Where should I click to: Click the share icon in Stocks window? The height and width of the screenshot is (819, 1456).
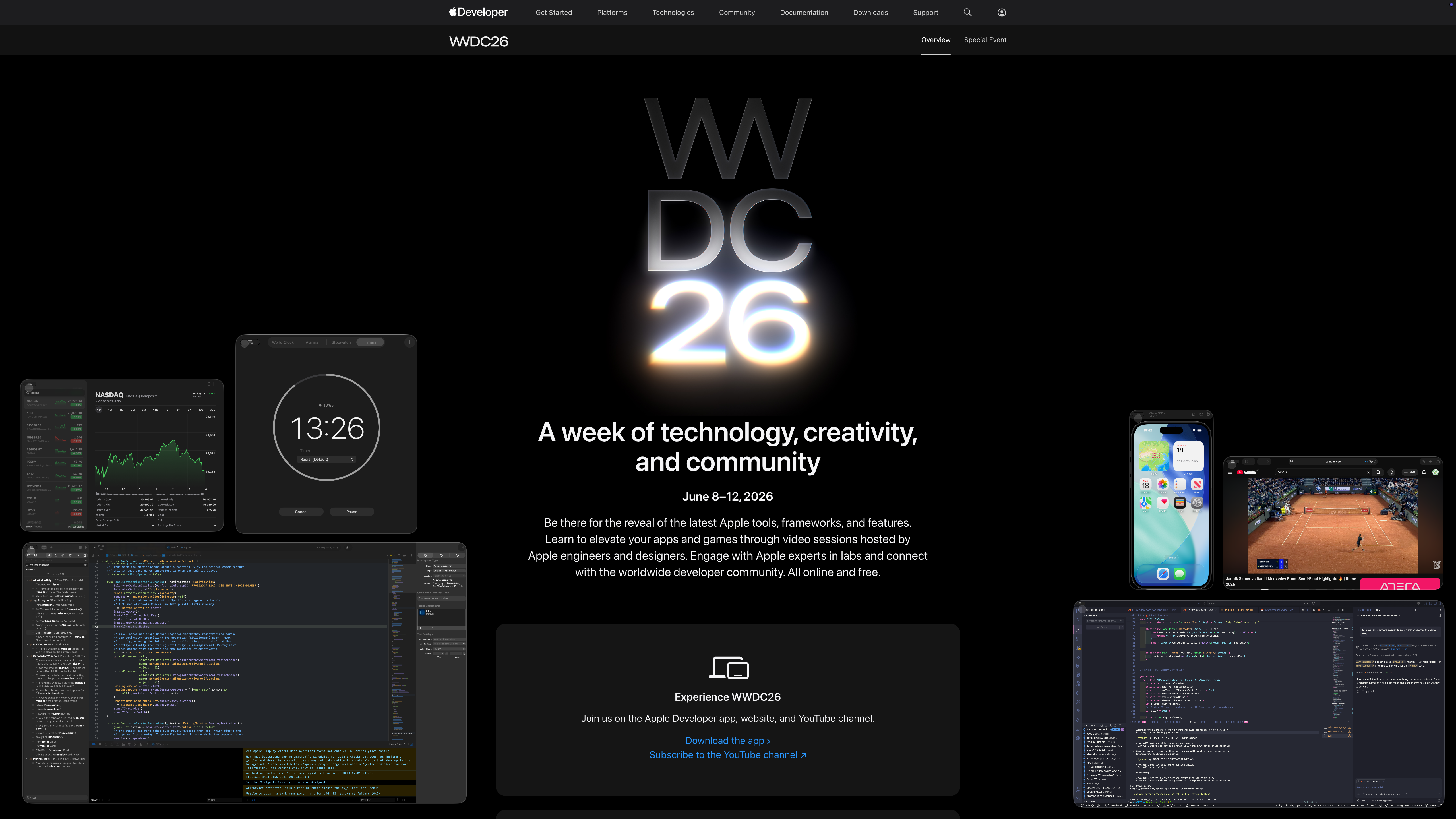(x=209, y=384)
